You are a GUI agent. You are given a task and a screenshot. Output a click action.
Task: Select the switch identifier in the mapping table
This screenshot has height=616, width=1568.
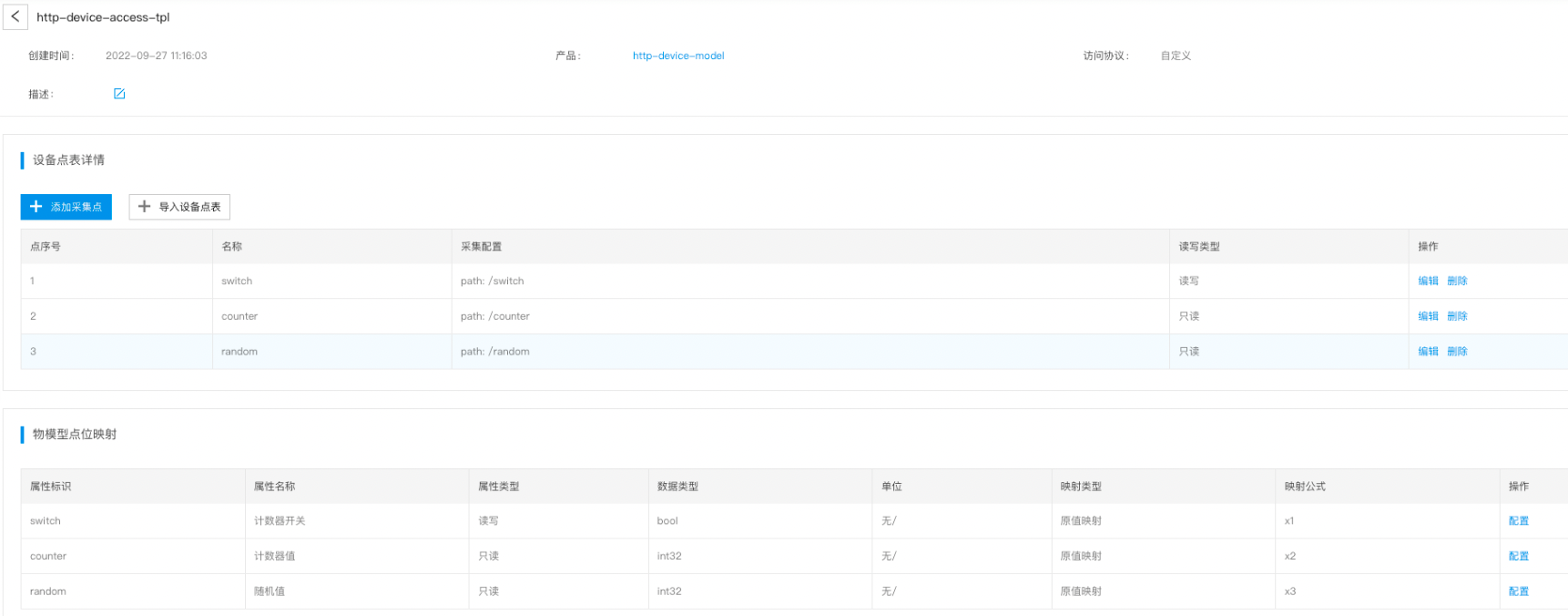coord(46,521)
